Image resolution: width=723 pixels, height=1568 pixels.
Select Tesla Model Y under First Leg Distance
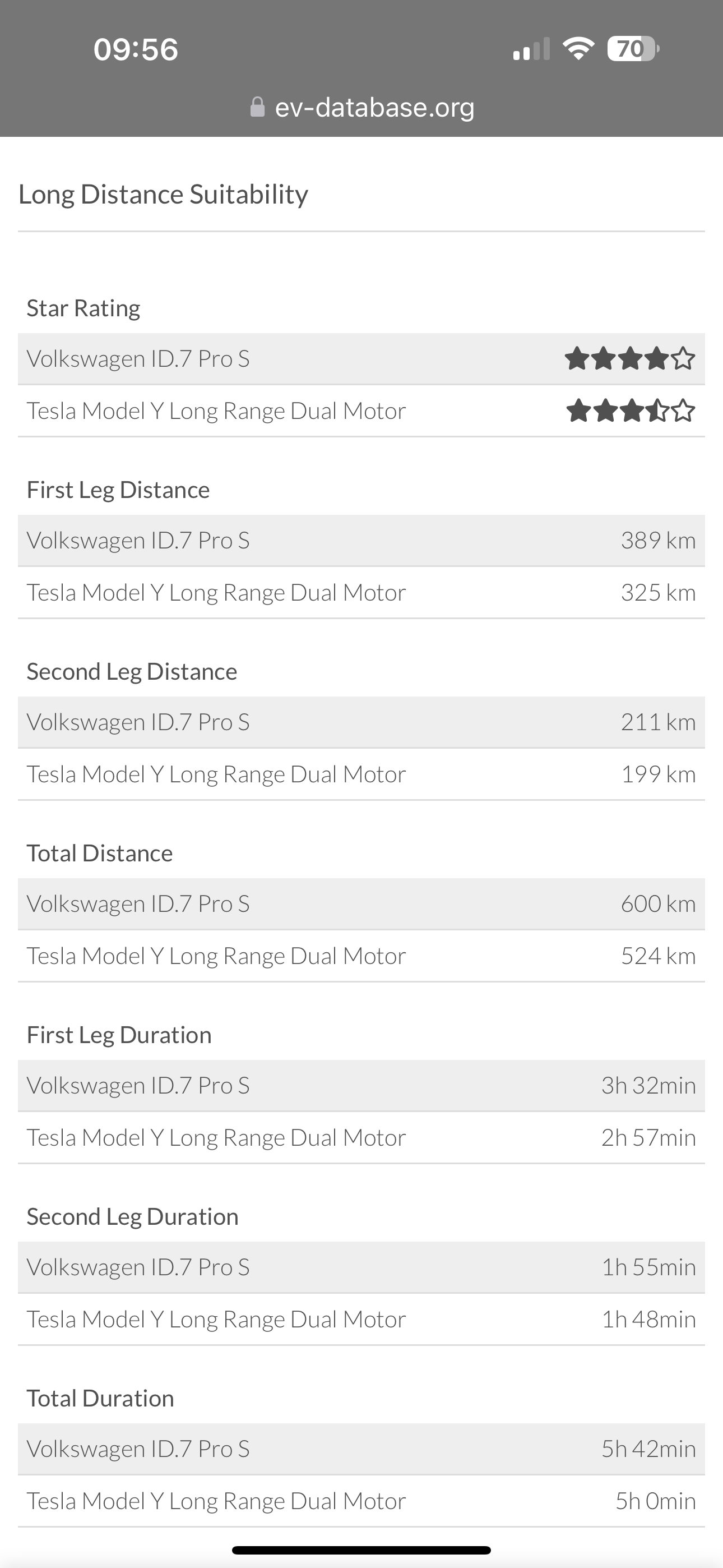point(216,592)
